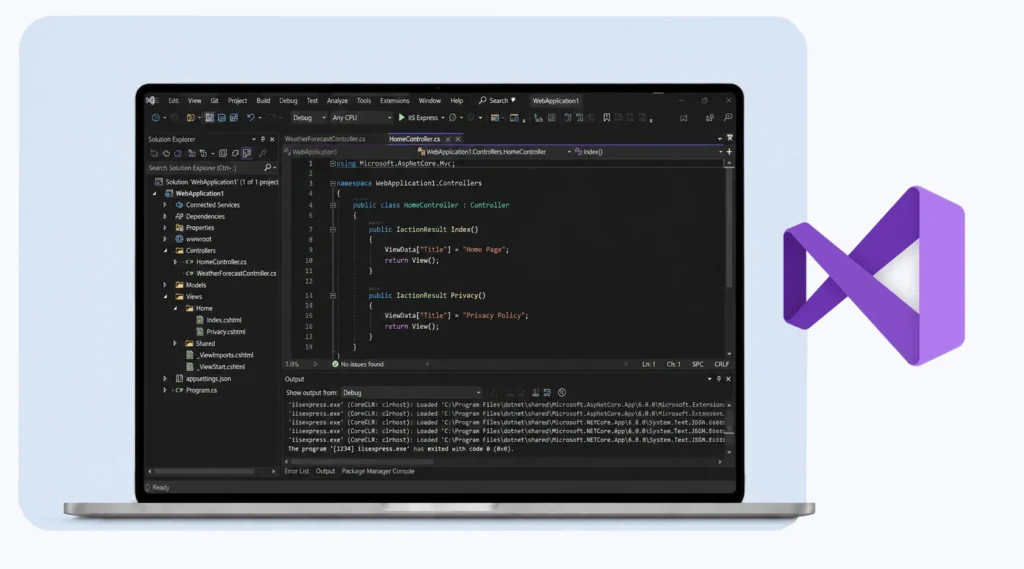Image resolution: width=1024 pixels, height=569 pixels.
Task: Click the CRLF line ending indicator
Action: click(721, 365)
